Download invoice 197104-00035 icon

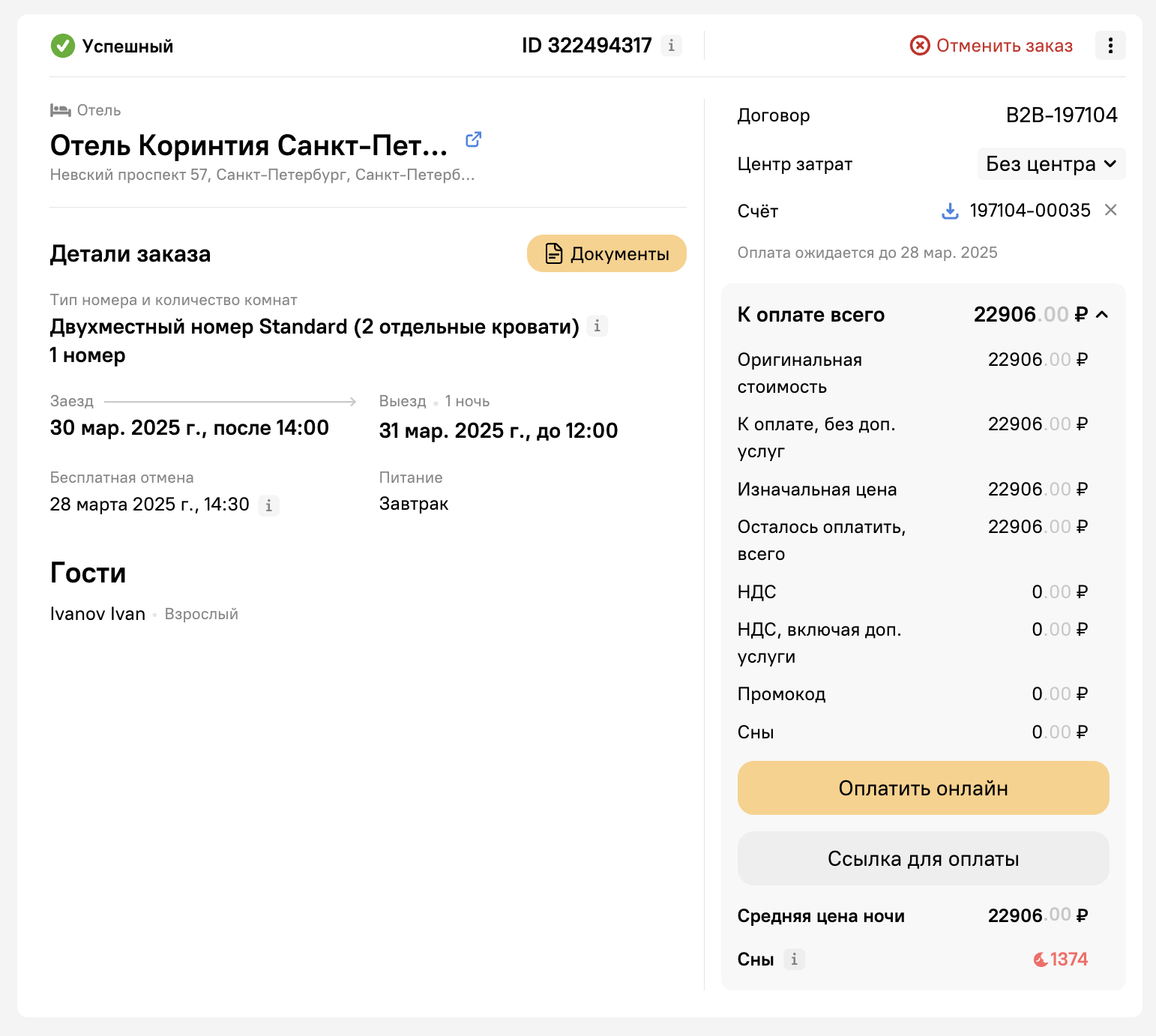950,211
